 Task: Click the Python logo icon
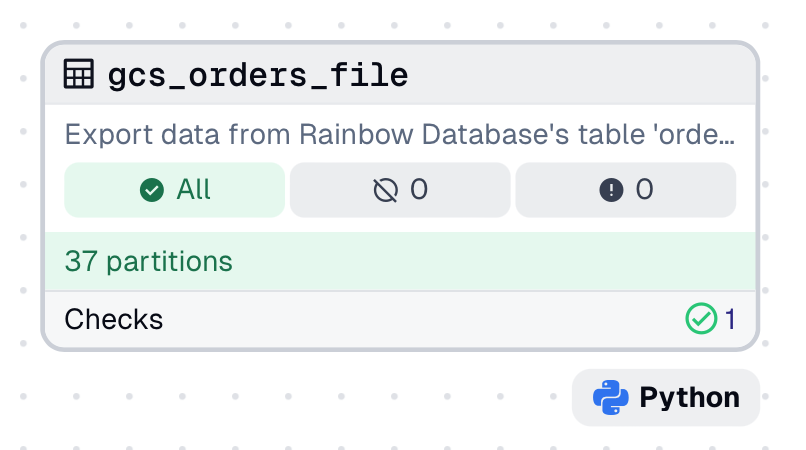(610, 397)
